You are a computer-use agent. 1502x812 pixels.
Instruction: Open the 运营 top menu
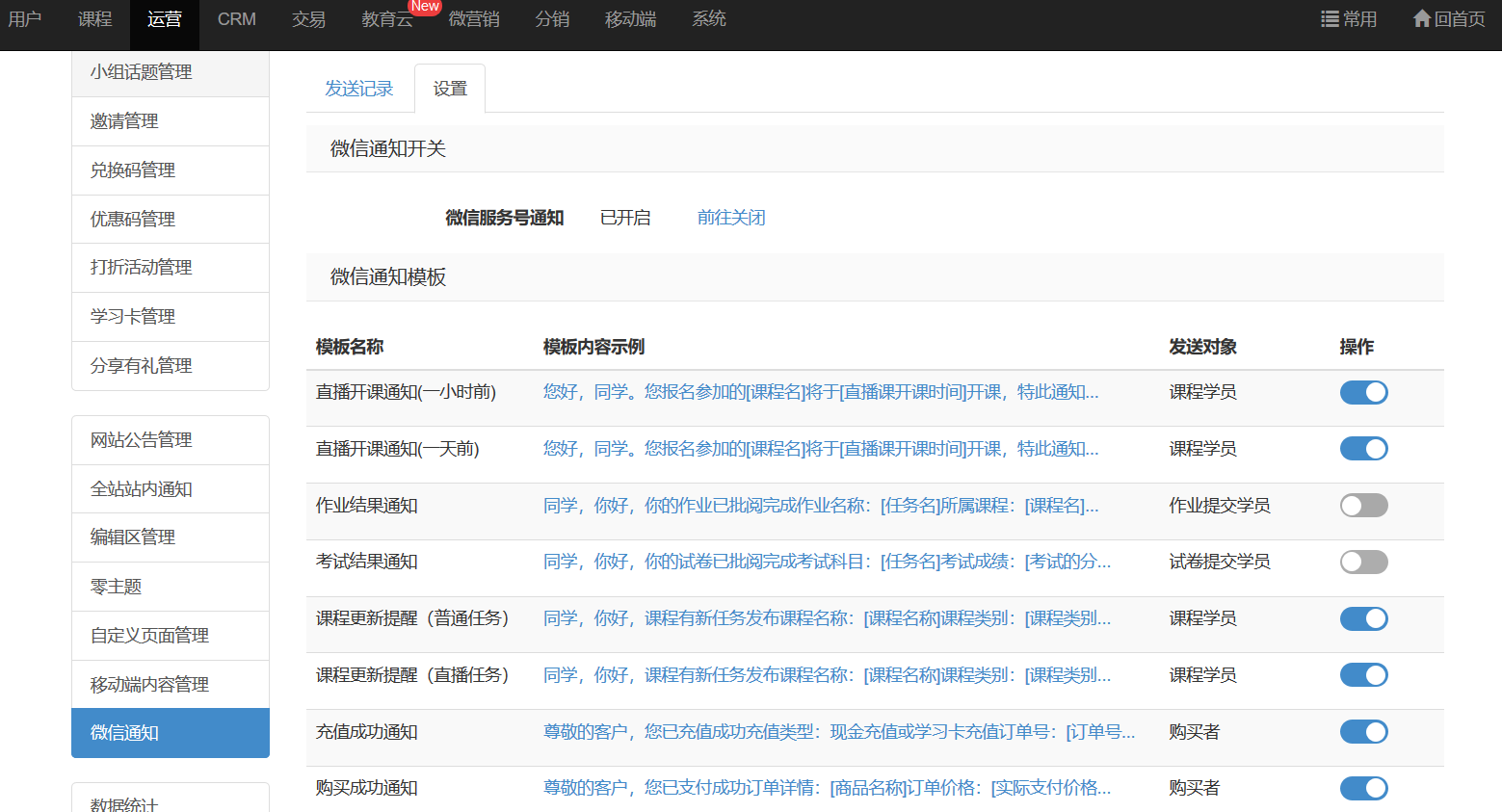[x=165, y=19]
